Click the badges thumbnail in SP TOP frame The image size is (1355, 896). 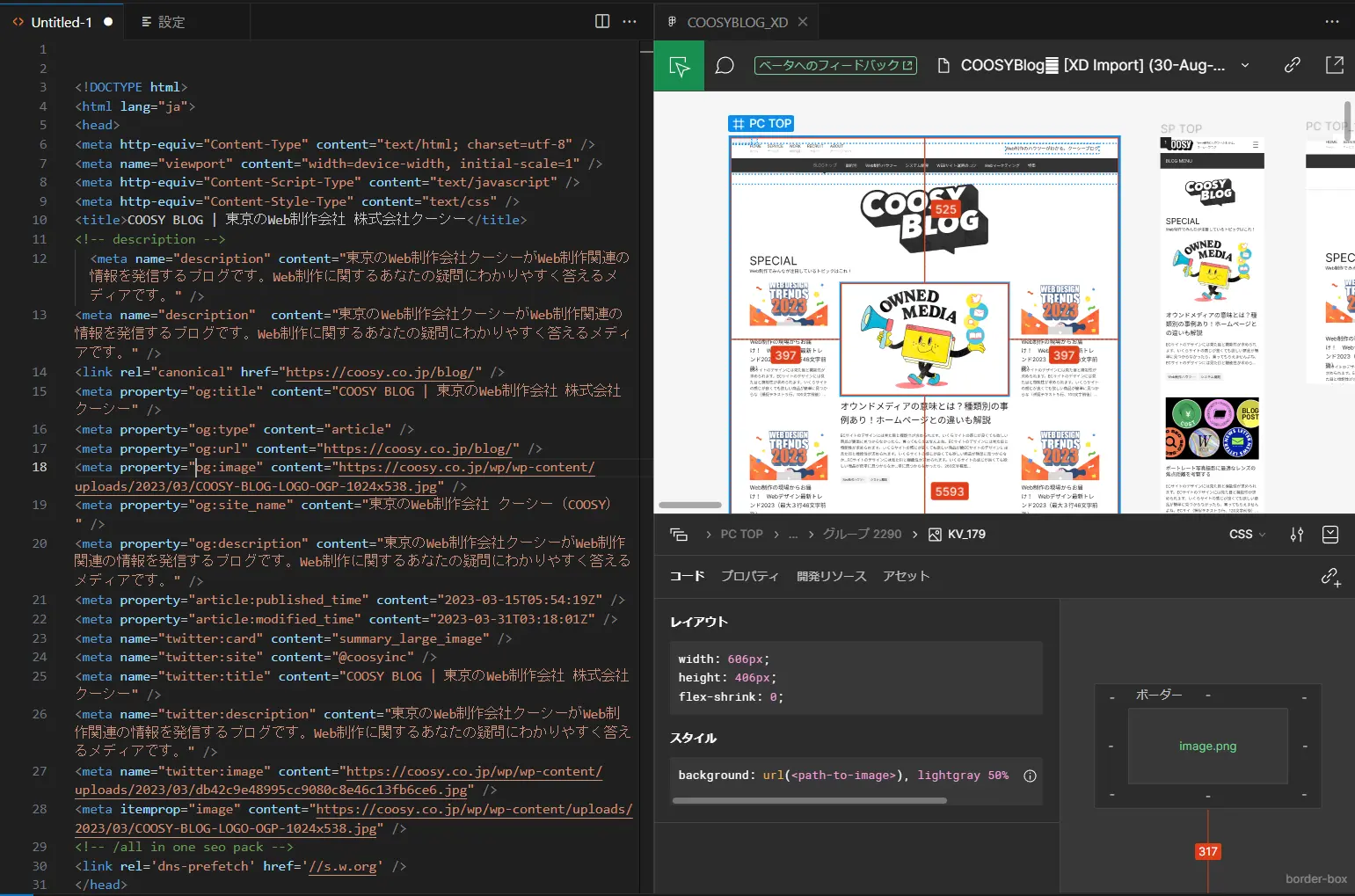pyautogui.click(x=1212, y=428)
